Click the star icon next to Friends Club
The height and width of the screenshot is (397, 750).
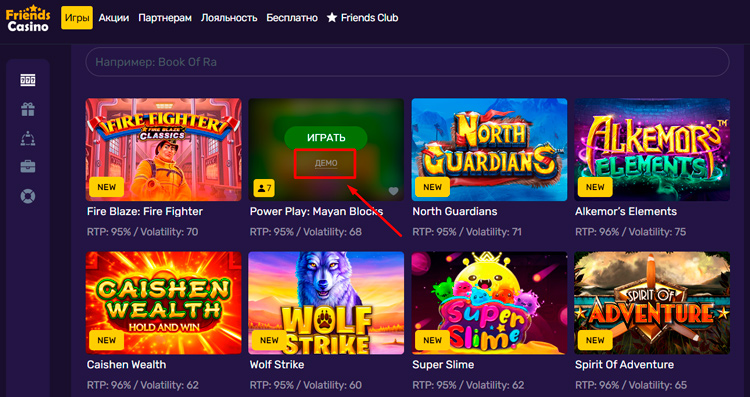tap(332, 18)
